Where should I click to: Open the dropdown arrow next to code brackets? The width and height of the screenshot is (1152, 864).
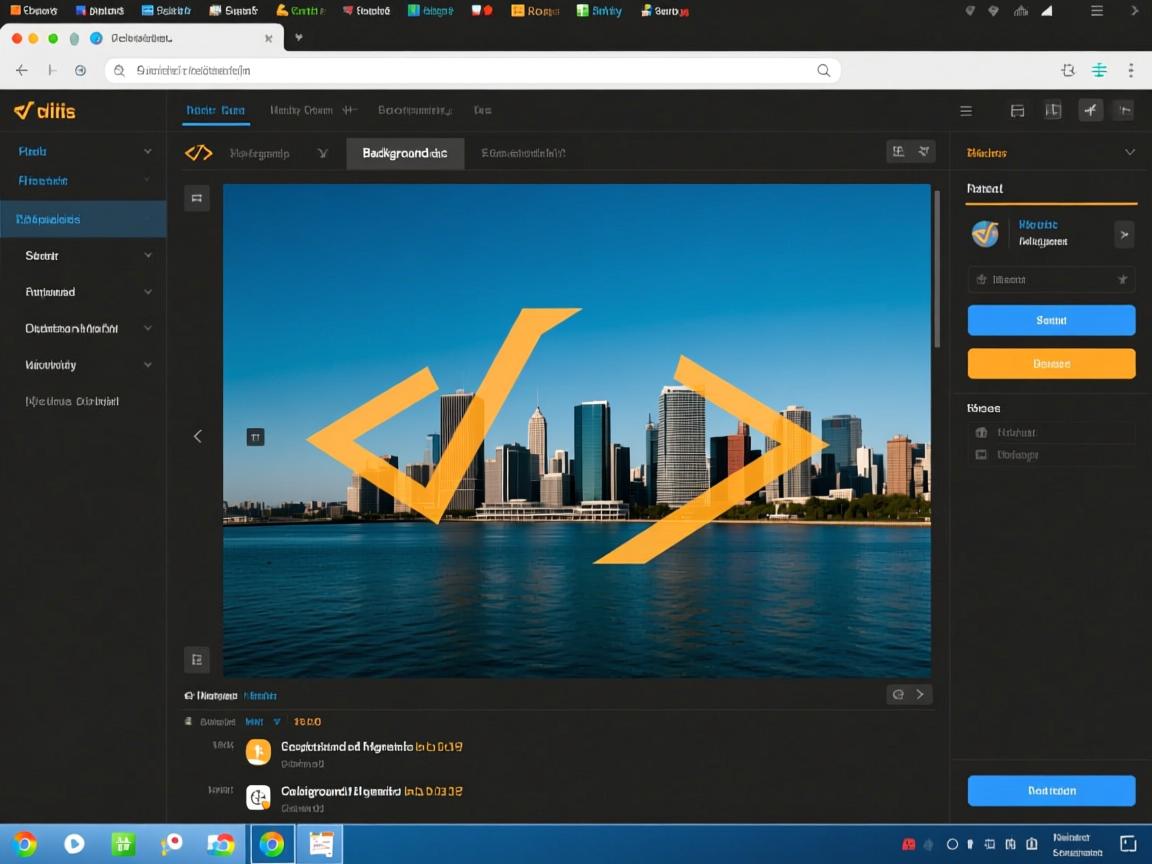(322, 154)
